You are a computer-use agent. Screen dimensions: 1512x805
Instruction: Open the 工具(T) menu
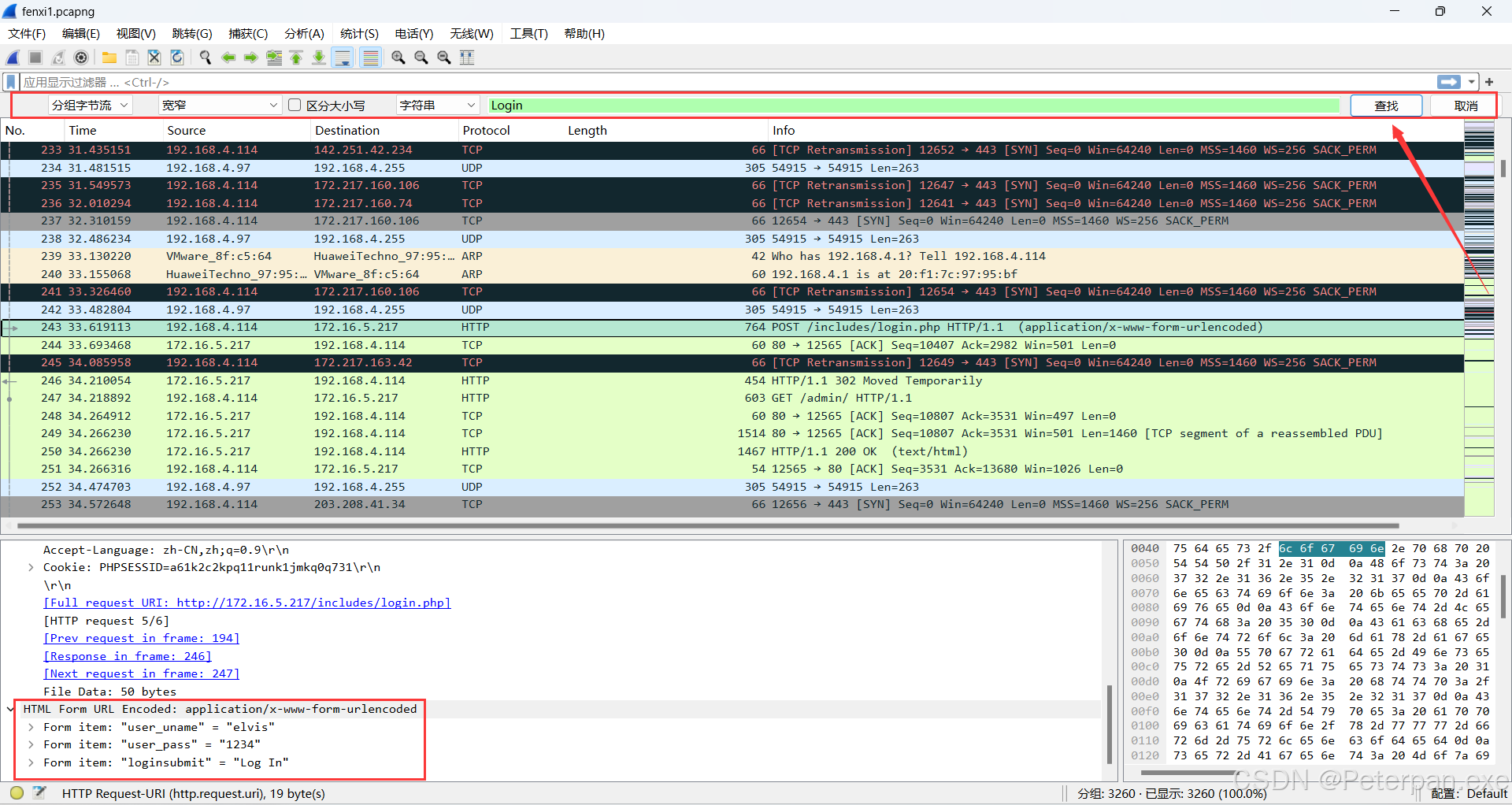coord(528,33)
